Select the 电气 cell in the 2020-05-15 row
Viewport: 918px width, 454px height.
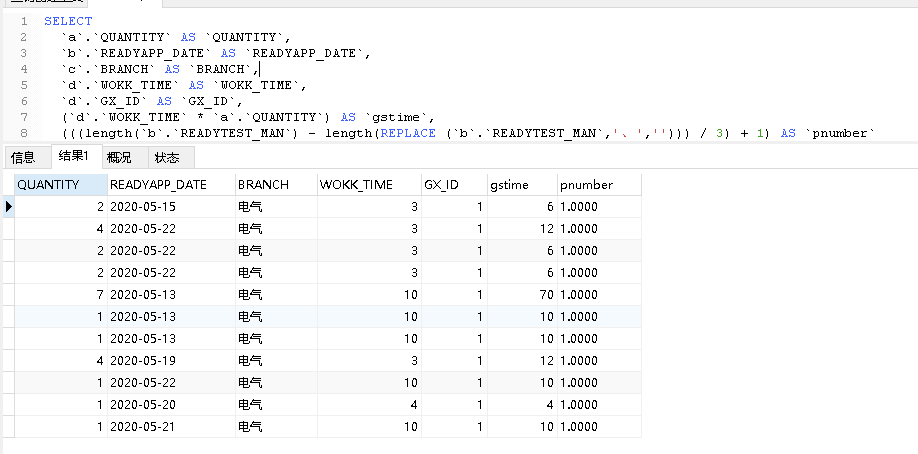276,207
